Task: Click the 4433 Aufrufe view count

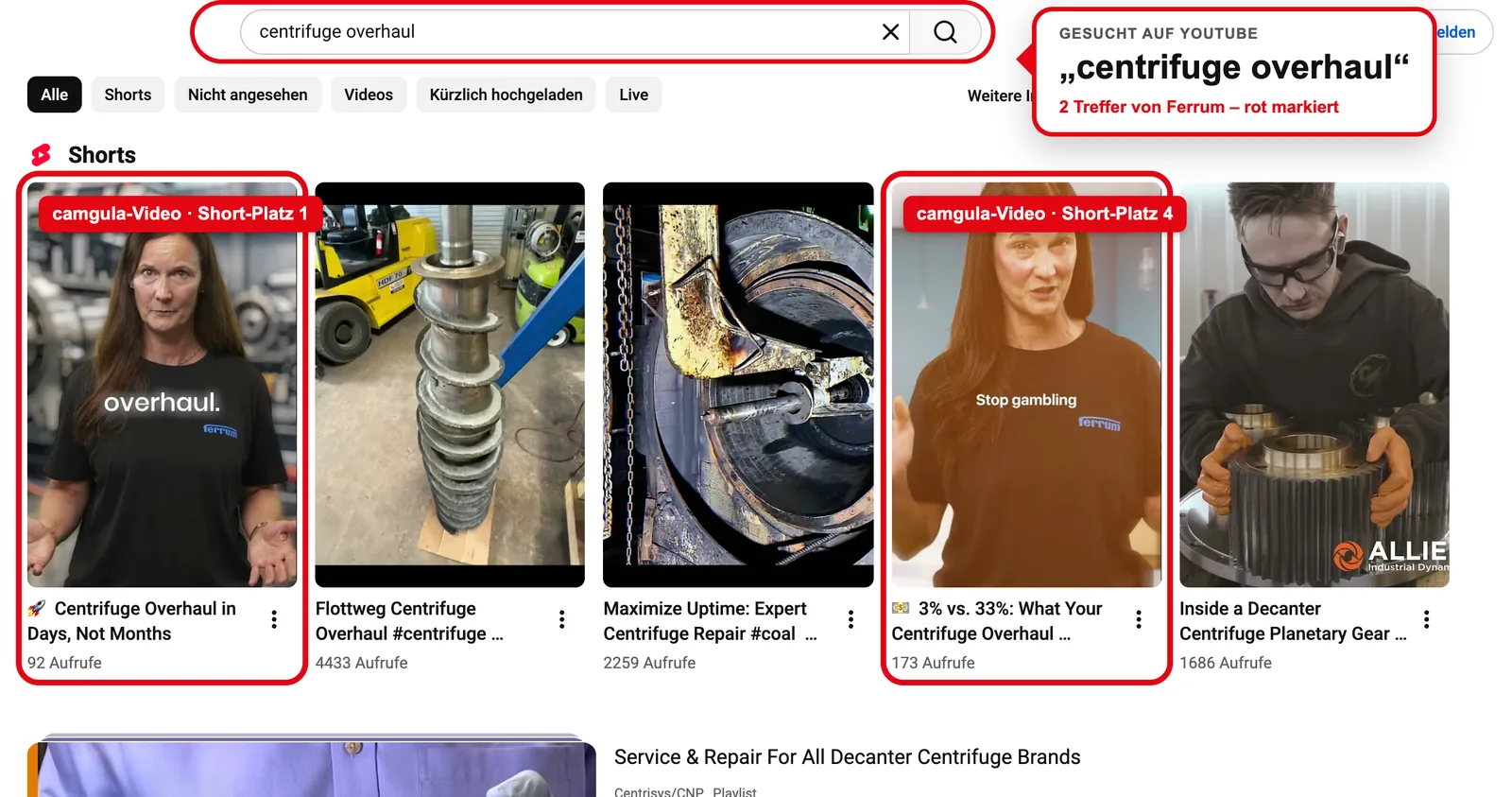Action: (362, 663)
